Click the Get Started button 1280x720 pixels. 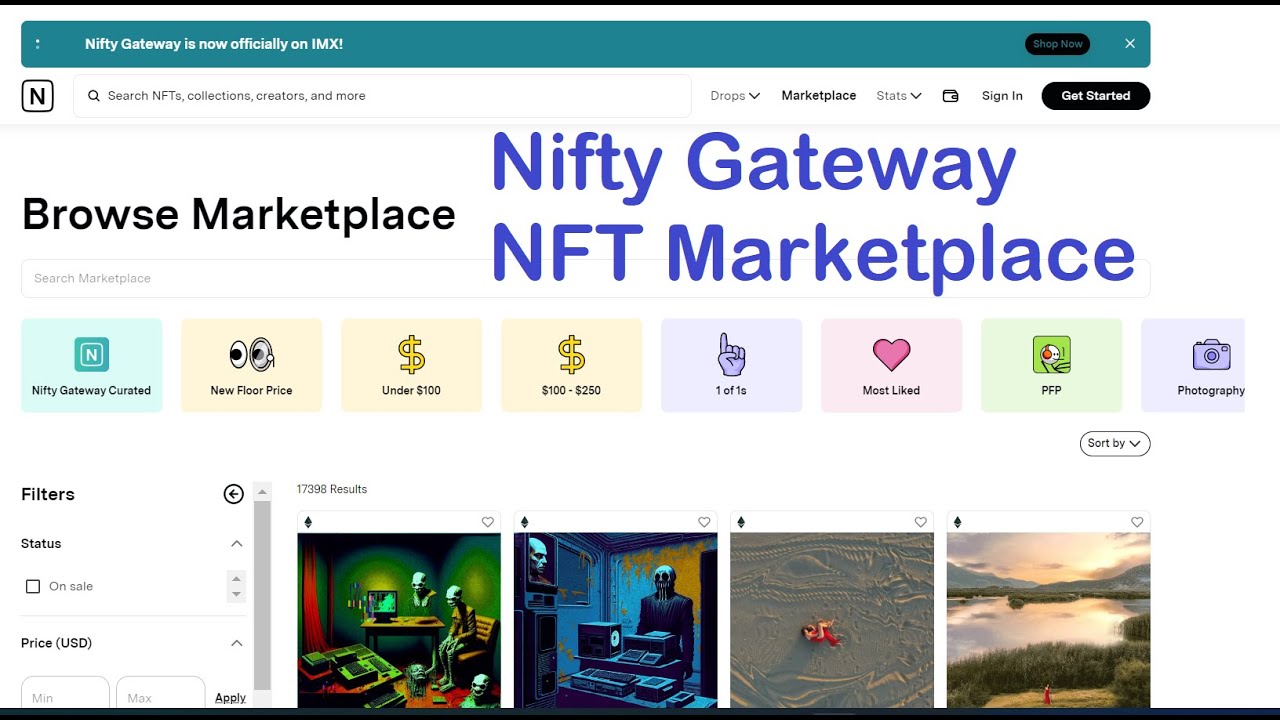[x=1096, y=96]
